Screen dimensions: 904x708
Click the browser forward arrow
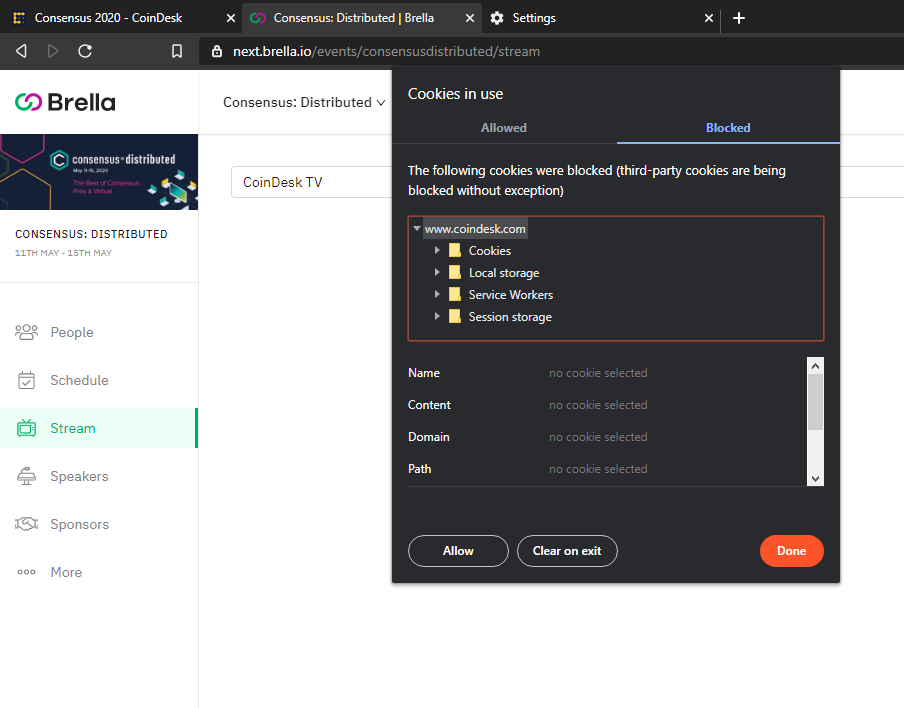[52, 51]
